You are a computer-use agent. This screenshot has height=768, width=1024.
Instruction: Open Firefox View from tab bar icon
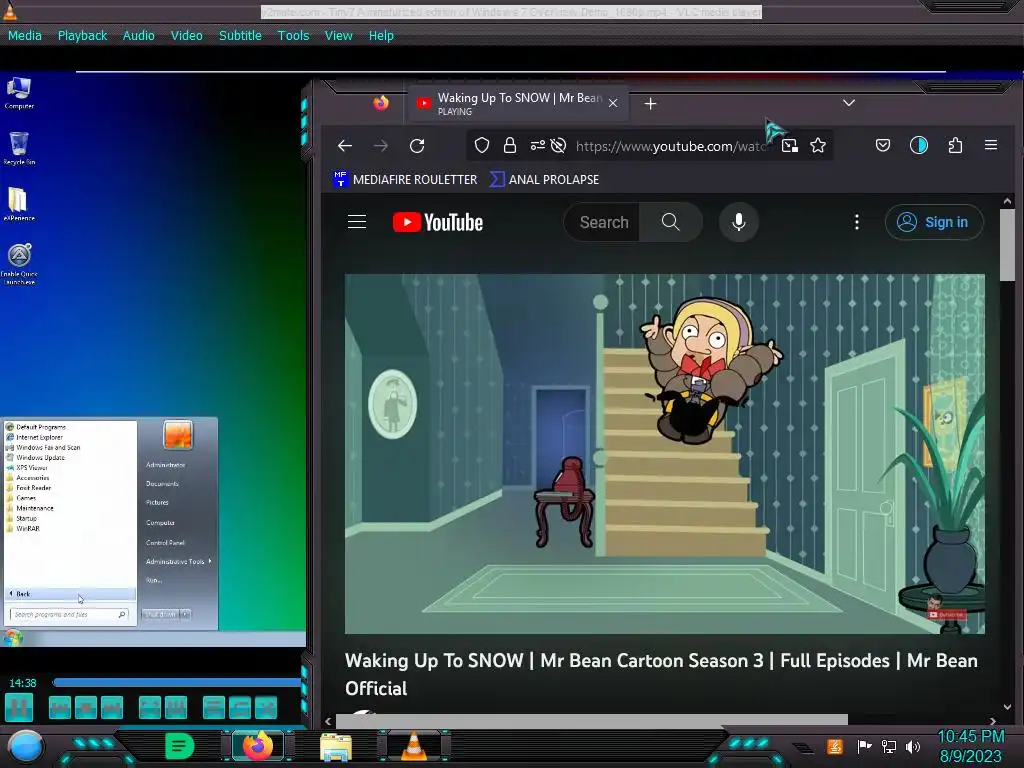point(381,103)
